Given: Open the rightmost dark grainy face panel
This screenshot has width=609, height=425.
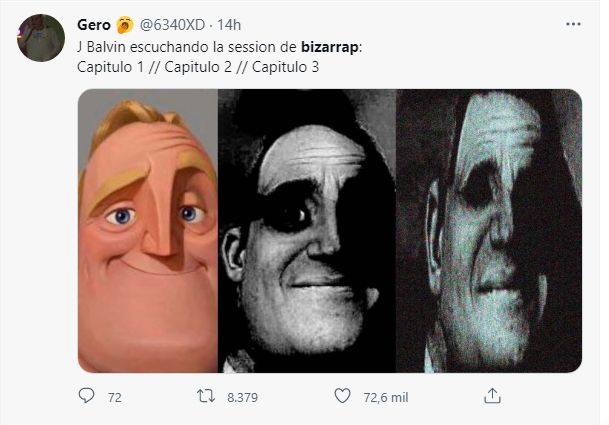Looking at the screenshot, I should 489,231.
